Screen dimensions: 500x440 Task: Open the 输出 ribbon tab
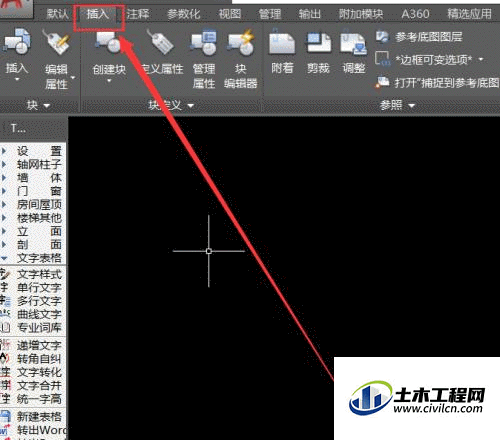309,14
